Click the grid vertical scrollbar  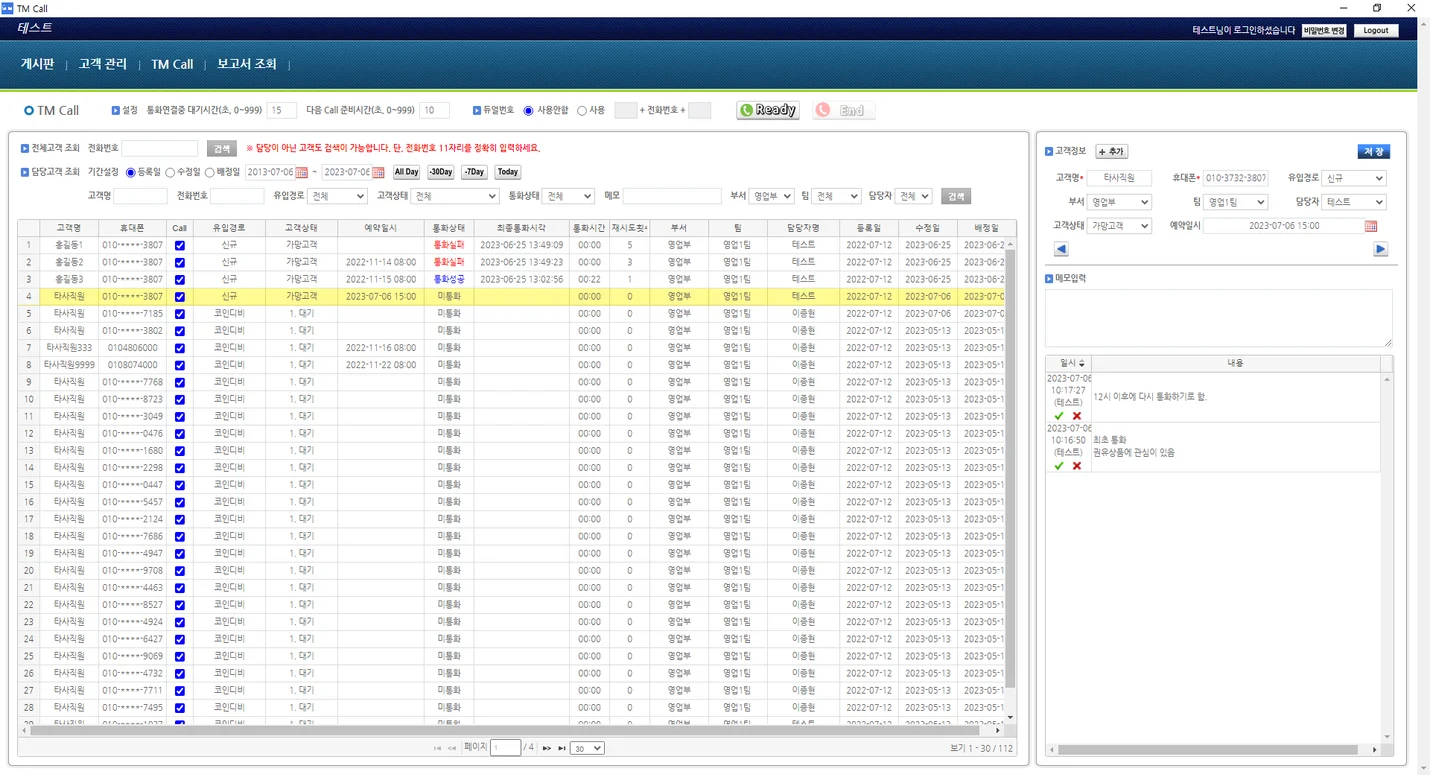pos(1010,470)
